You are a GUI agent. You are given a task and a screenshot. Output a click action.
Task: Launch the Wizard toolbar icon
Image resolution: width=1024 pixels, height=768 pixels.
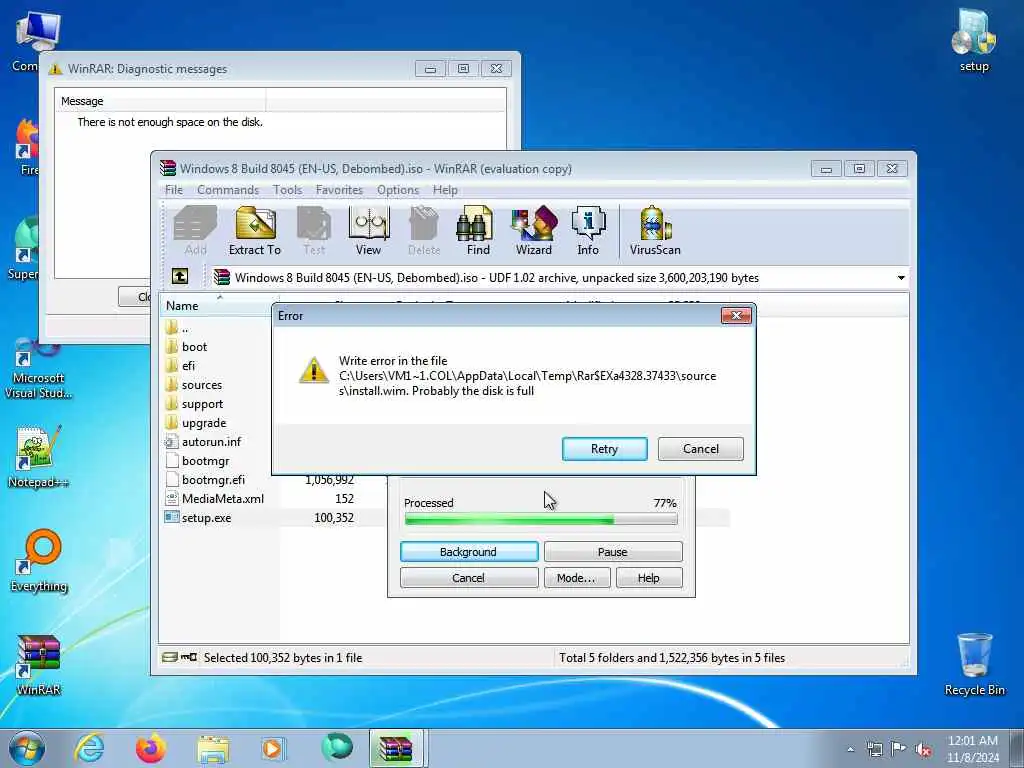tap(534, 230)
